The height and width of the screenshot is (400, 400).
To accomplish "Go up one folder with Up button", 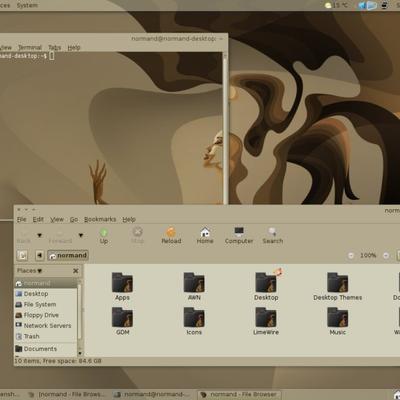I will point(104,236).
